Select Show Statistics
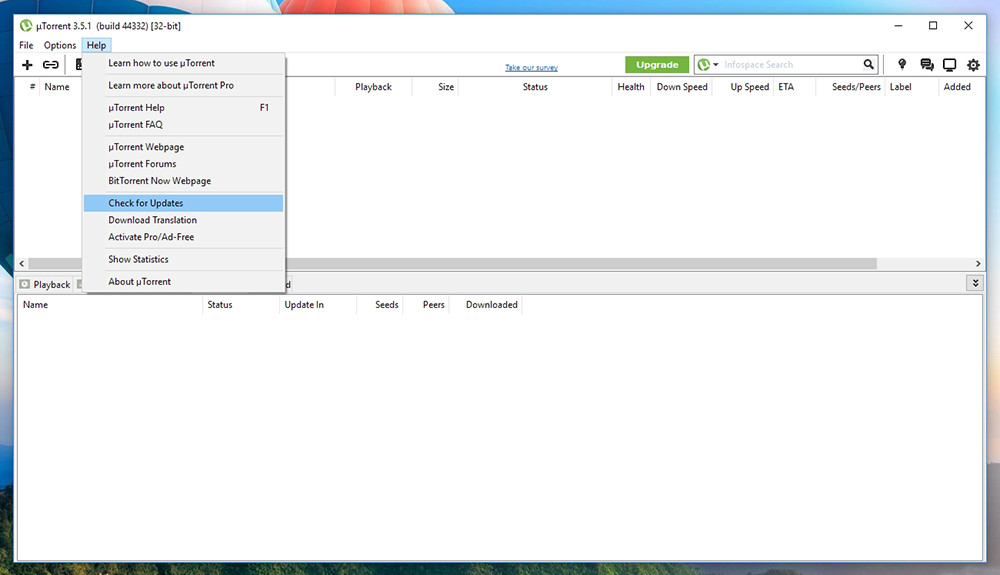The image size is (1000, 575). point(184,259)
